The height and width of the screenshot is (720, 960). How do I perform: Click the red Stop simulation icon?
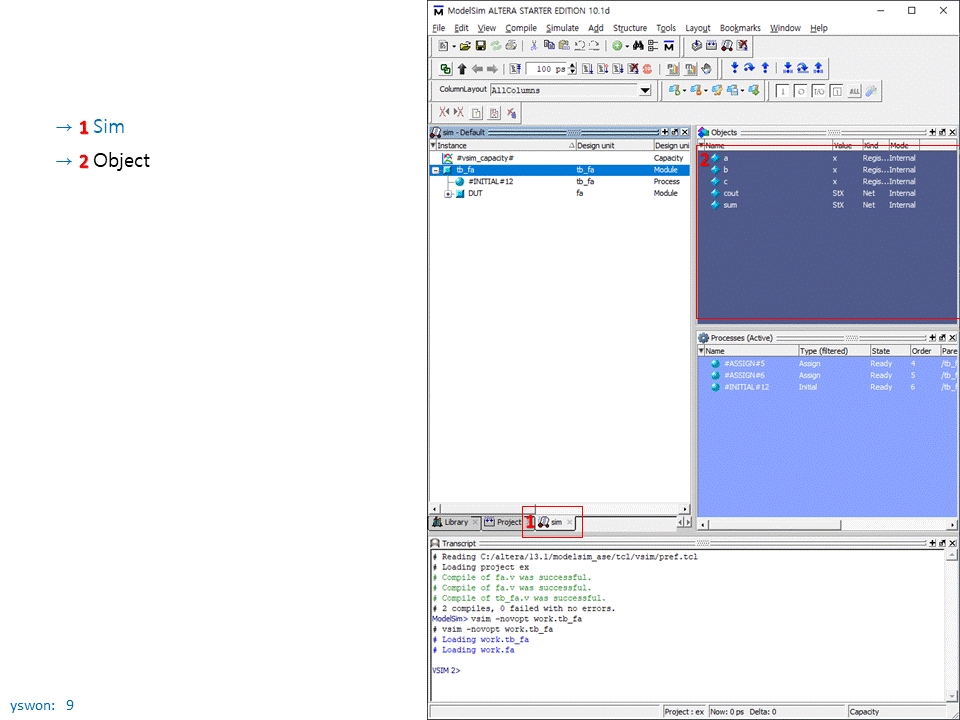[x=647, y=69]
